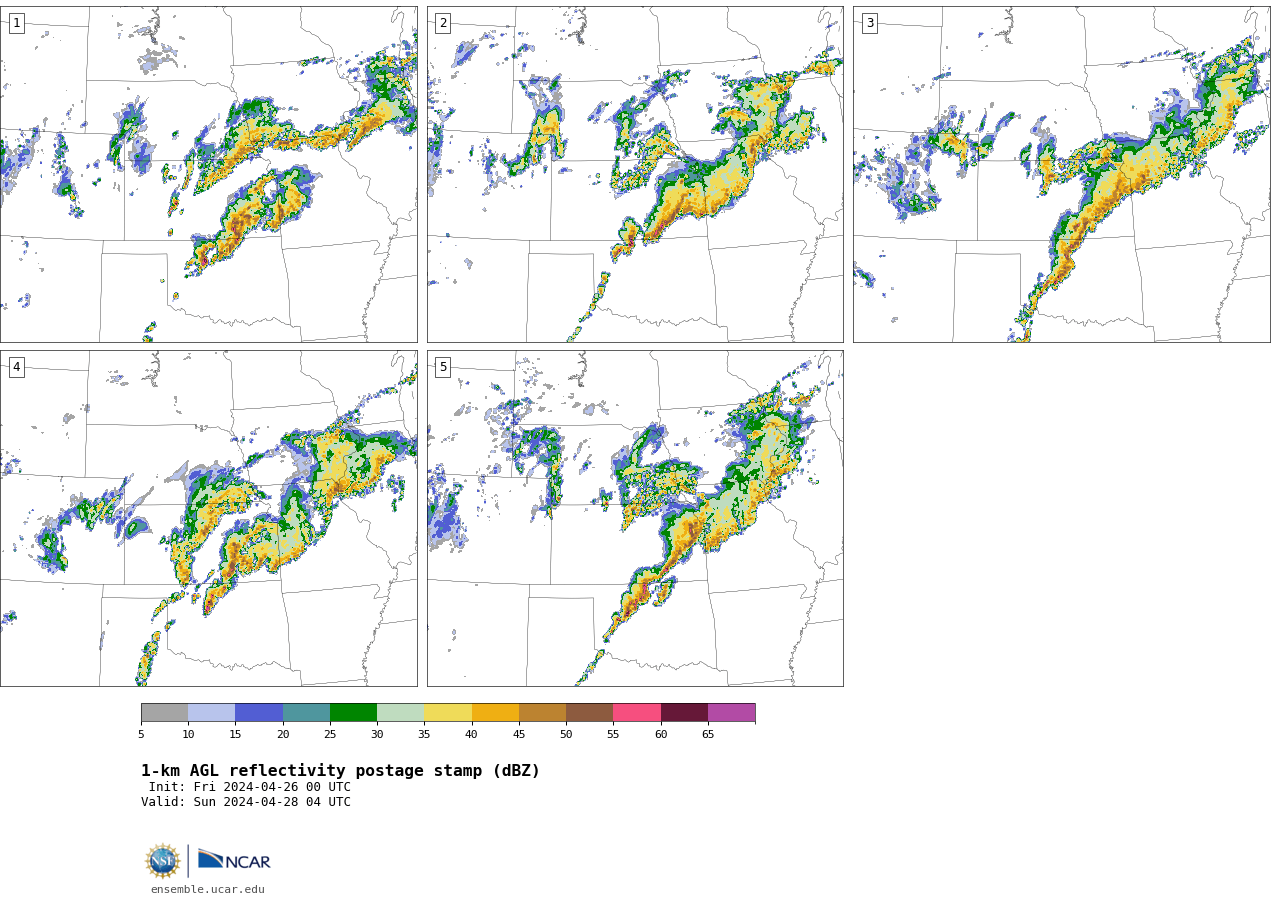The height and width of the screenshot is (901, 1280).
Task: Click the pale green 30-35 dBZ swatch
Action: [x=401, y=713]
